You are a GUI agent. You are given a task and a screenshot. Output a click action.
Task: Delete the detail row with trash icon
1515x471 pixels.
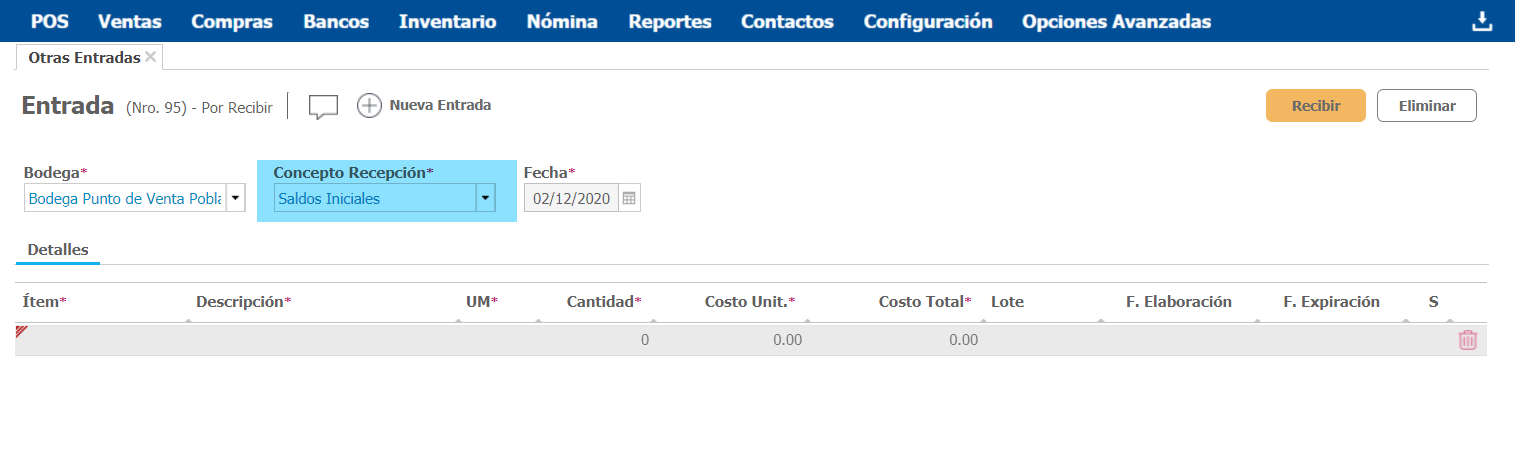pyautogui.click(x=1467, y=340)
